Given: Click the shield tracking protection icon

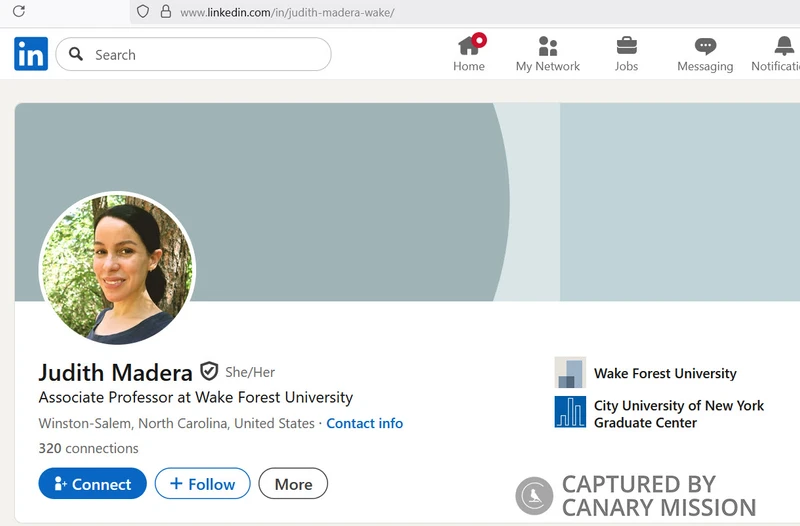Looking at the screenshot, I should tap(143, 12).
